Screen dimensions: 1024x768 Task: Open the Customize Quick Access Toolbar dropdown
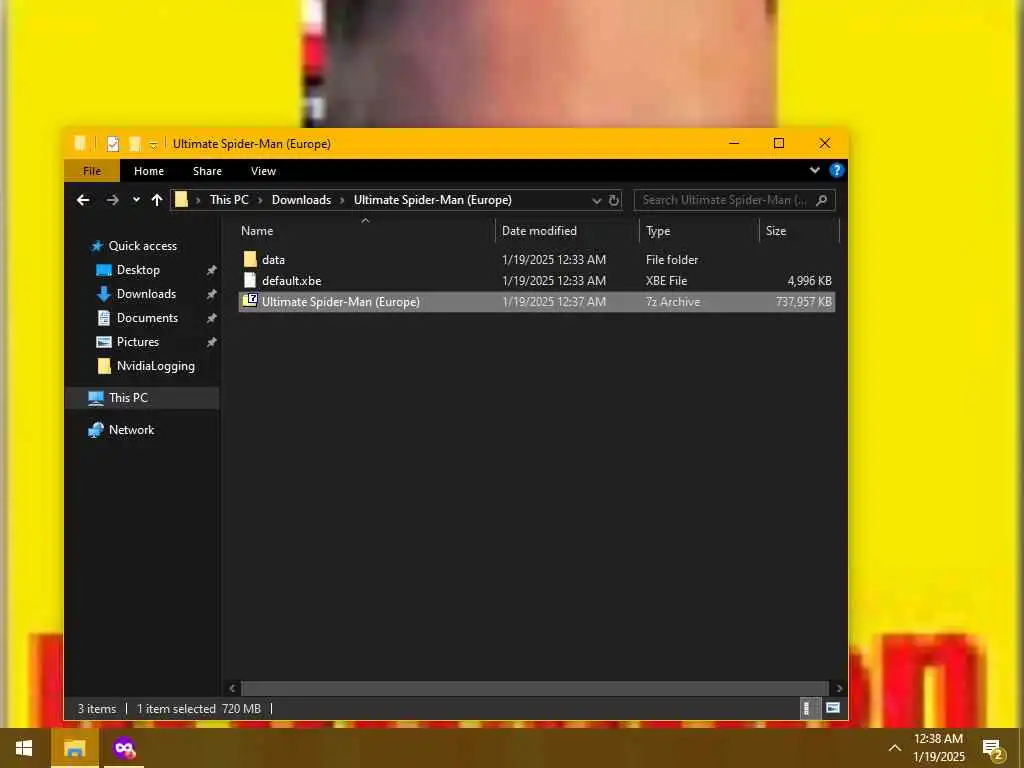pyautogui.click(x=153, y=144)
